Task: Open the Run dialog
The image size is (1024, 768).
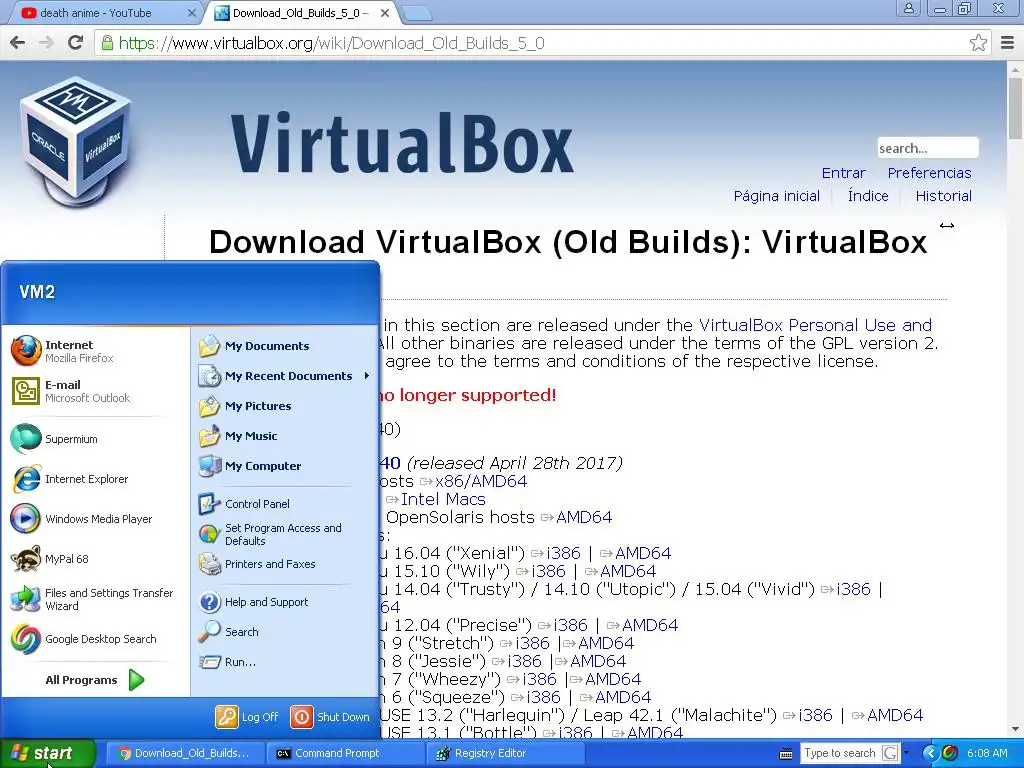Action: (227, 662)
